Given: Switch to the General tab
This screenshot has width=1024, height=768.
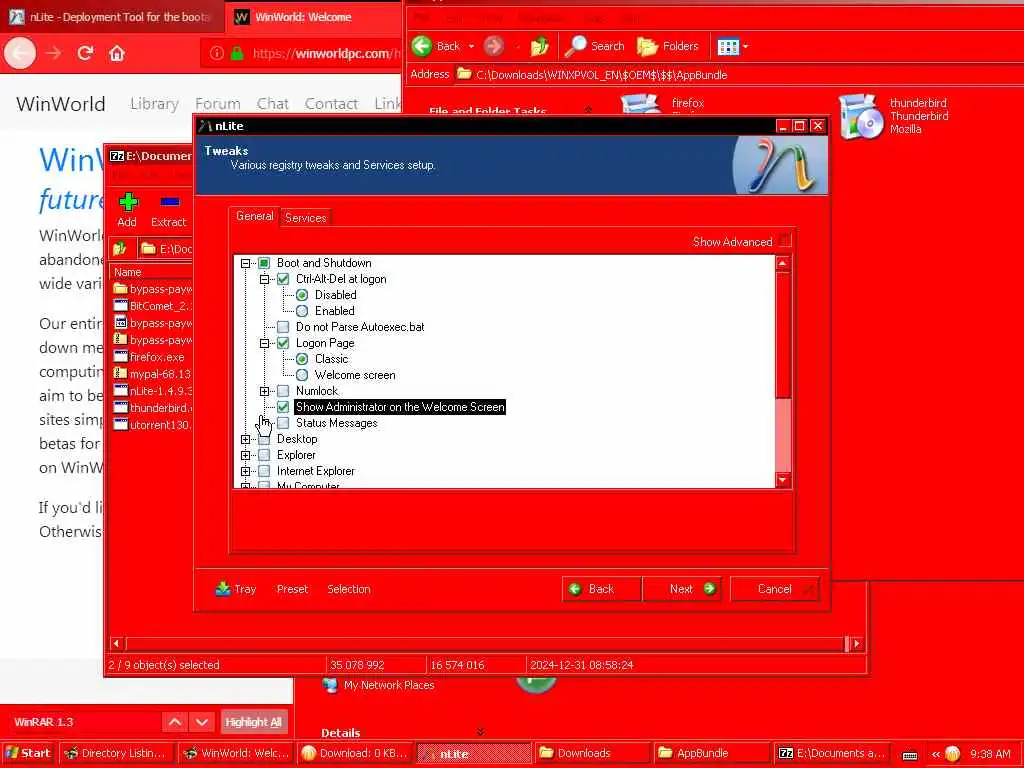Looking at the screenshot, I should click(255, 216).
